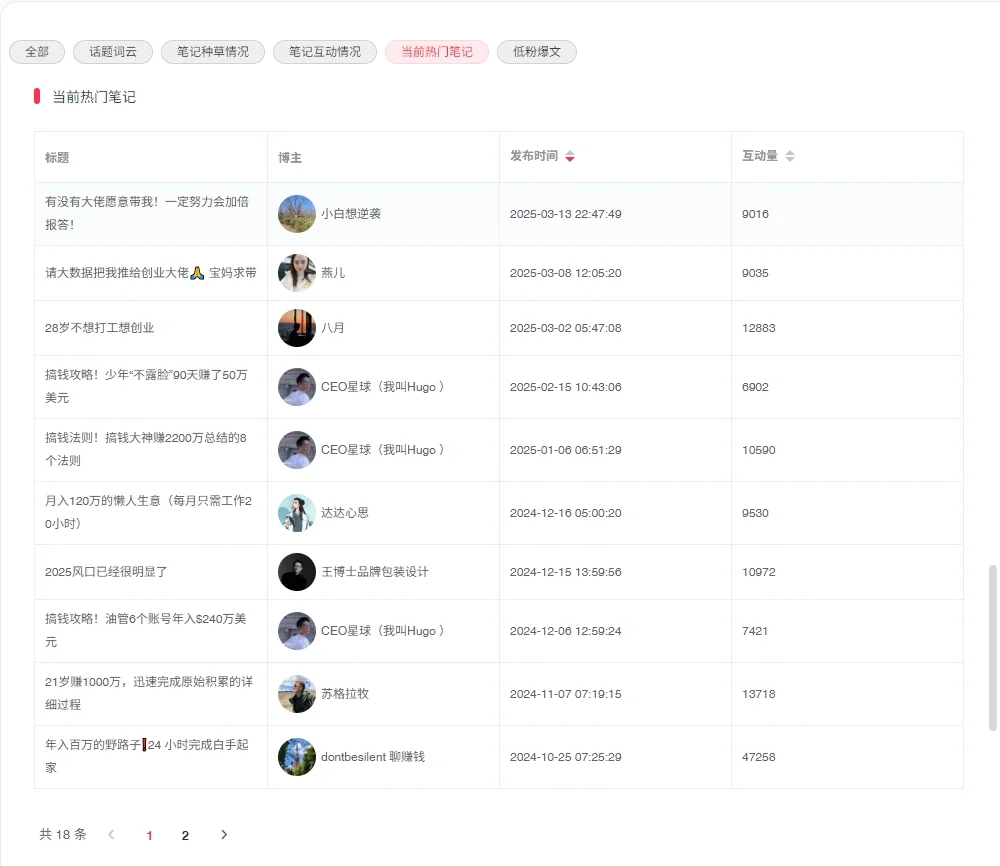Go back using the left pagination chevron
Screen dimensions: 1000x866
[111, 834]
